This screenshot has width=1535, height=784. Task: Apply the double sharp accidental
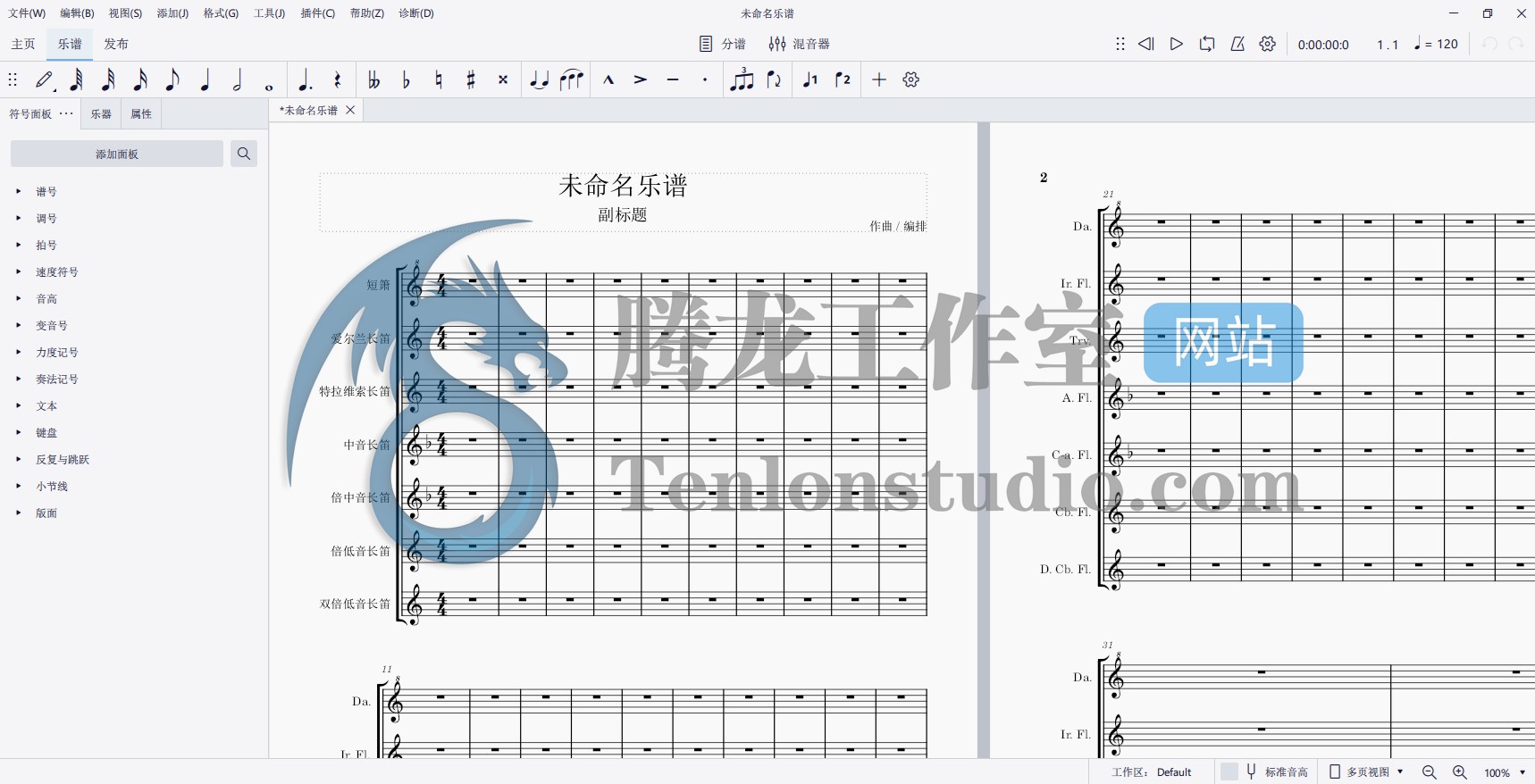point(503,80)
